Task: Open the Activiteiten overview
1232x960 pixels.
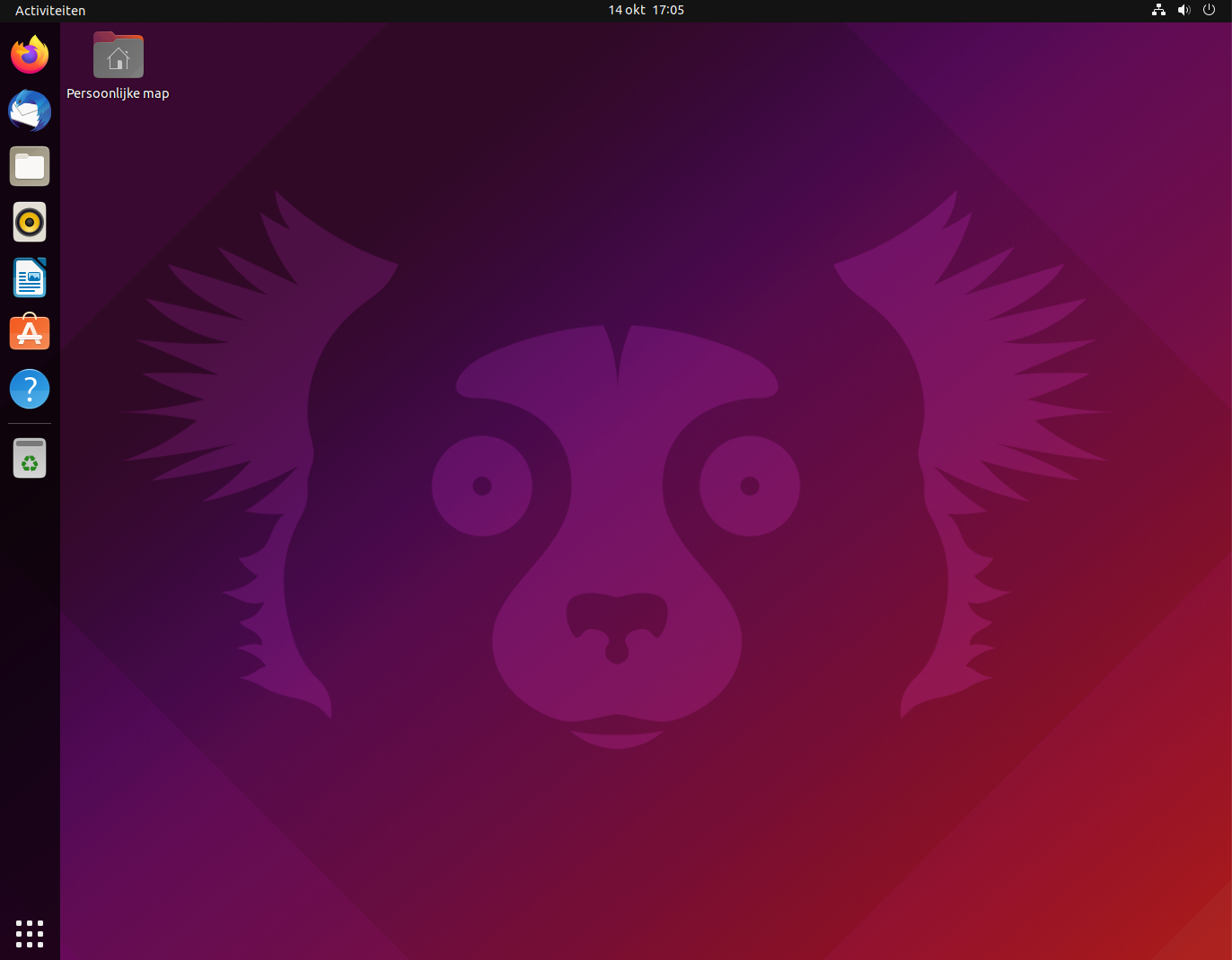Action: click(50, 11)
